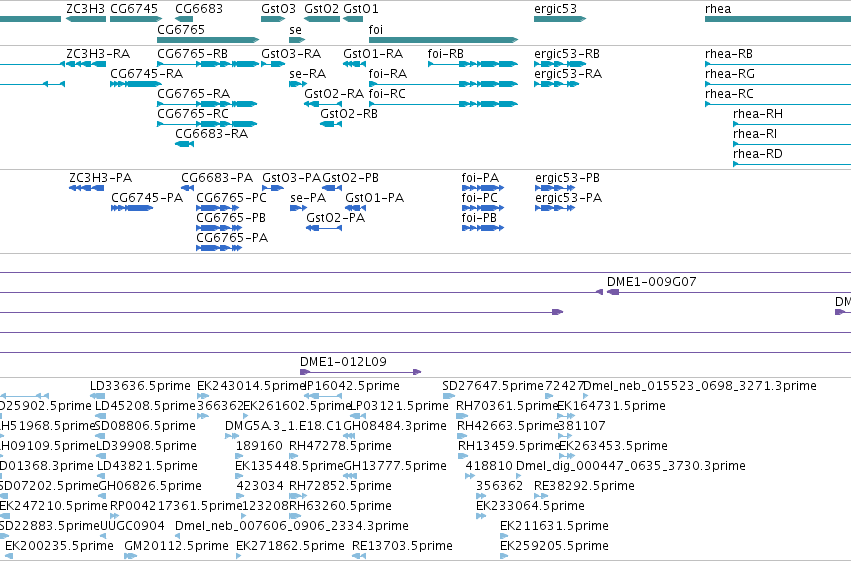The height and width of the screenshot is (561, 851).
Task: Select the ergic53 gene label
Action: [x=555, y=9]
